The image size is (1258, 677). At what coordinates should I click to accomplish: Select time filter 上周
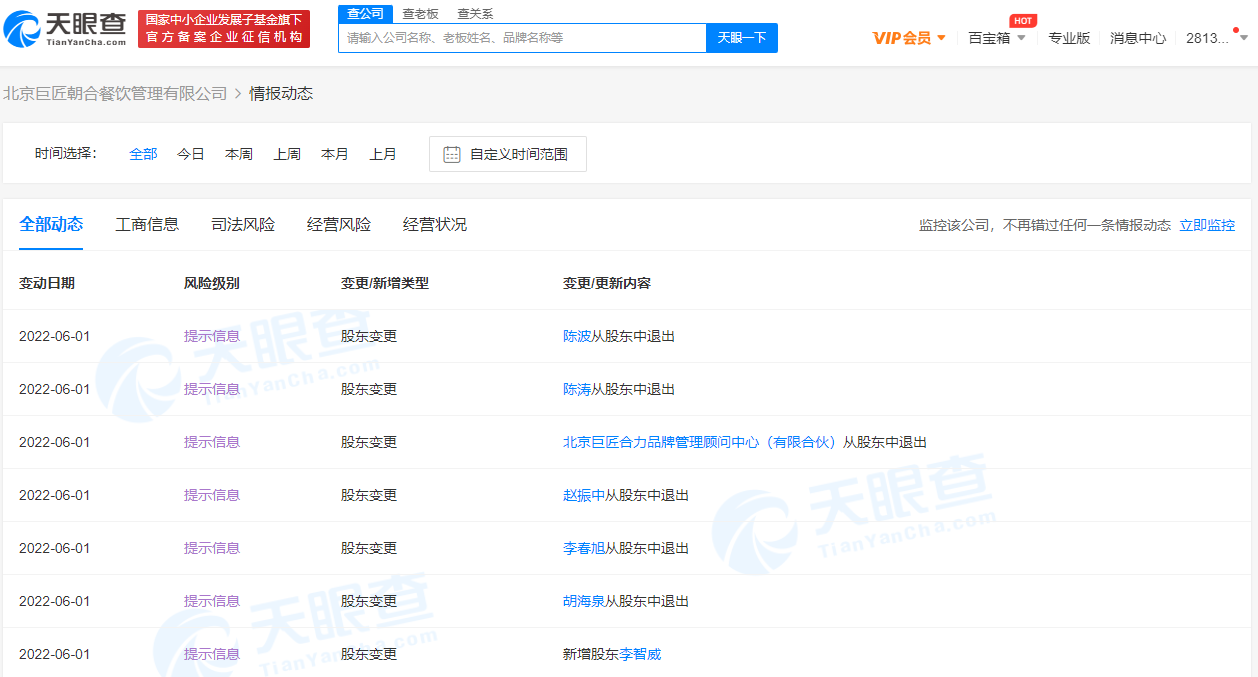[287, 154]
